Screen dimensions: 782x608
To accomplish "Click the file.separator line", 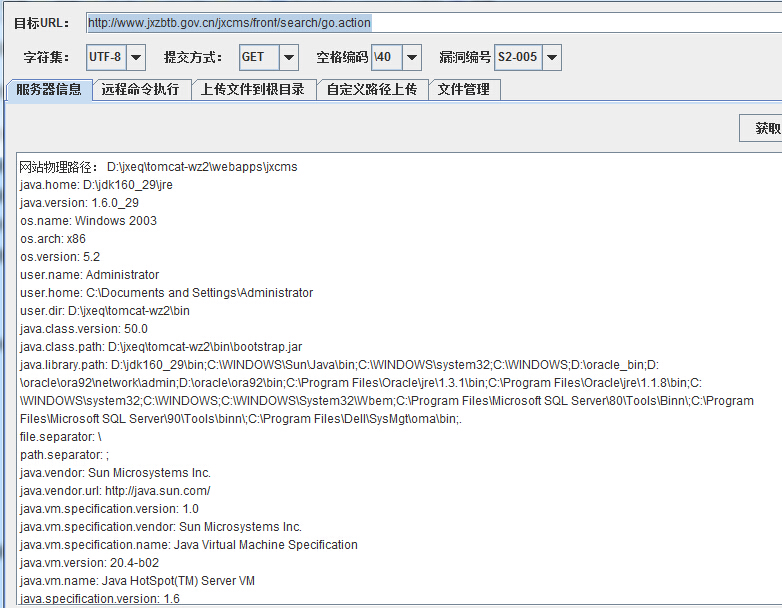I will [x=60, y=437].
